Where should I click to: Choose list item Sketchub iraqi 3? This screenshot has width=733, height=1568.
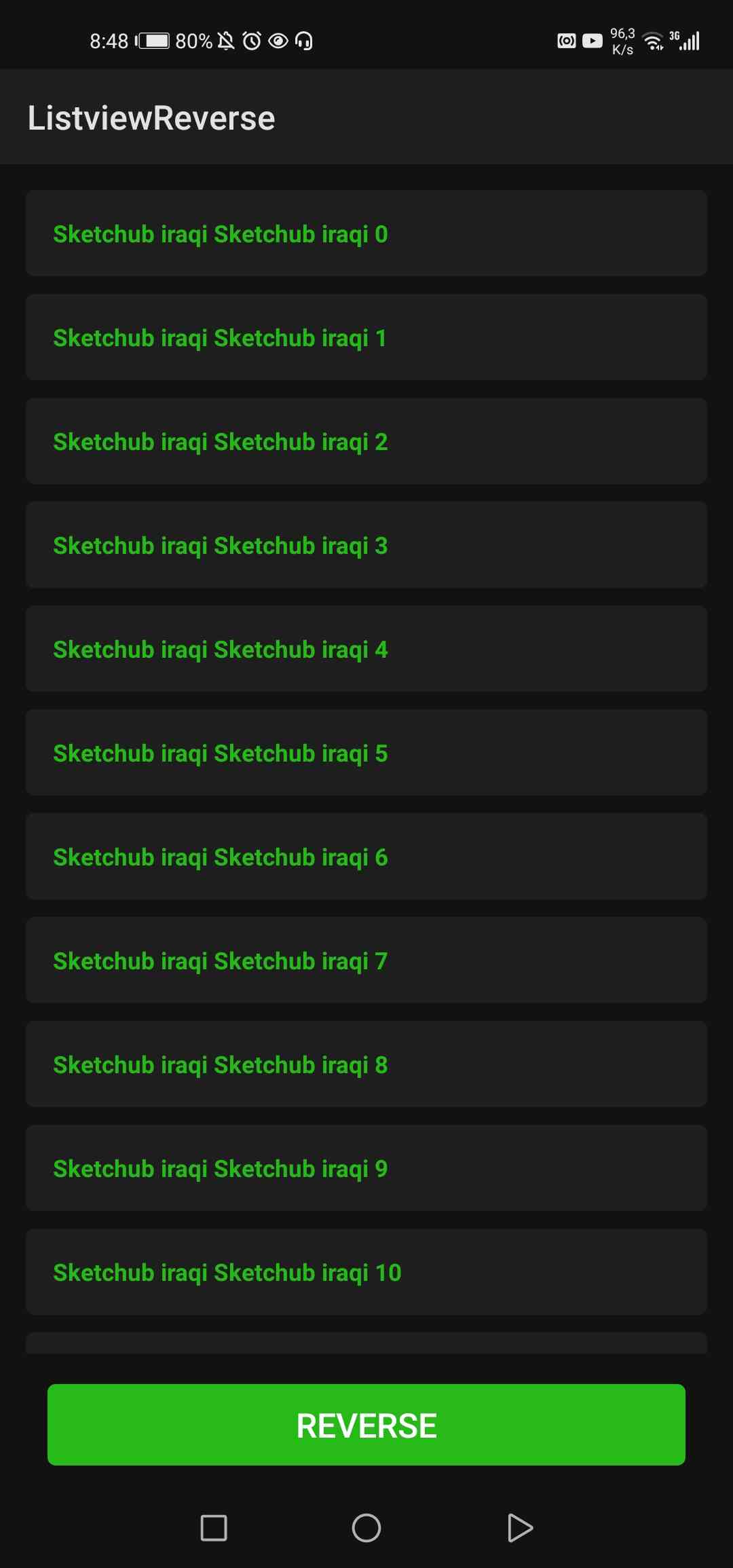366,545
